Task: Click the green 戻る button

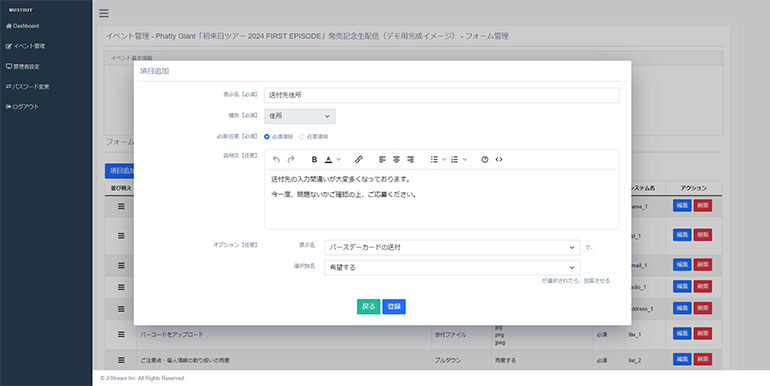Action: click(368, 306)
